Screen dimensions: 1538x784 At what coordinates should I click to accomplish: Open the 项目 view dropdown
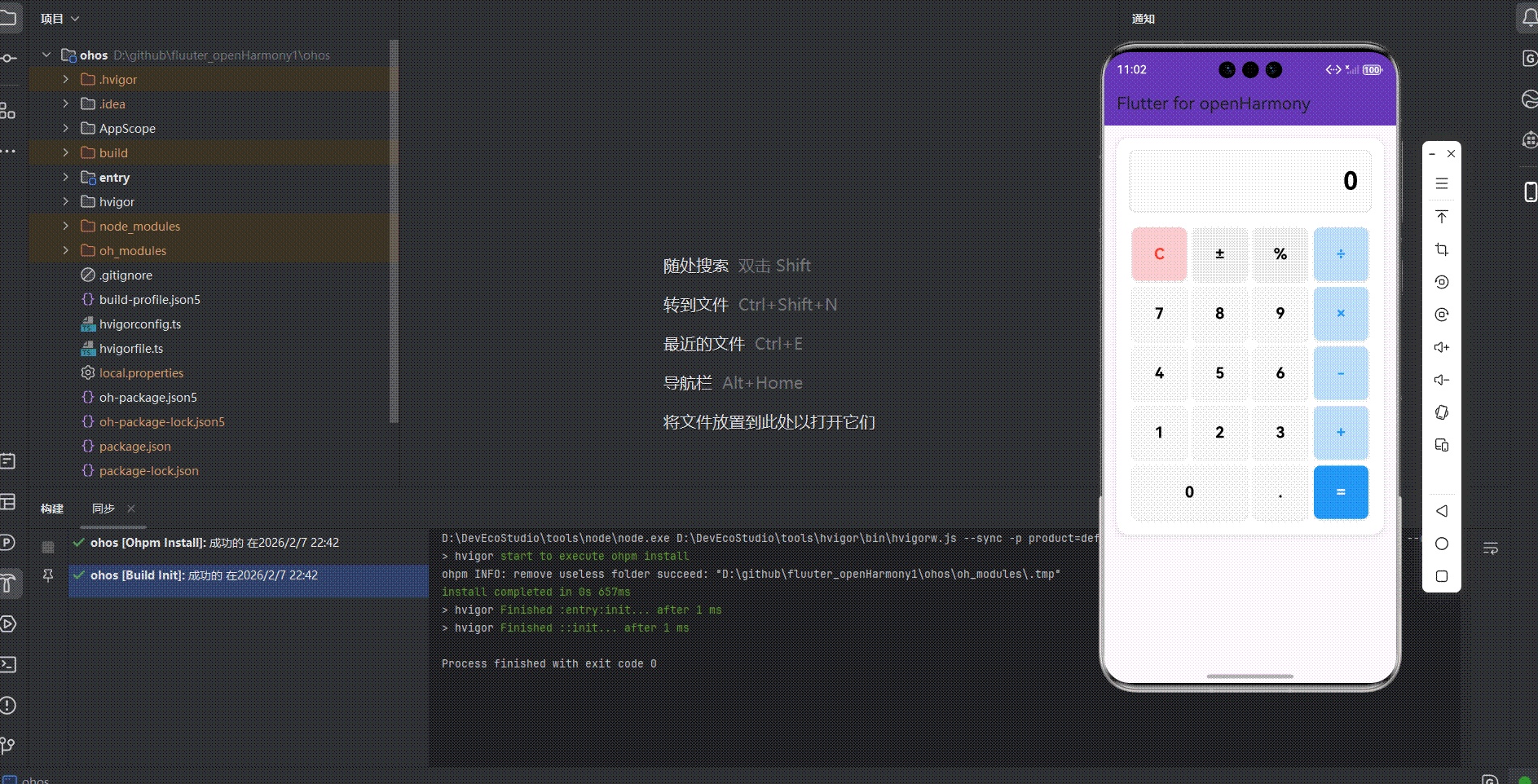point(60,19)
